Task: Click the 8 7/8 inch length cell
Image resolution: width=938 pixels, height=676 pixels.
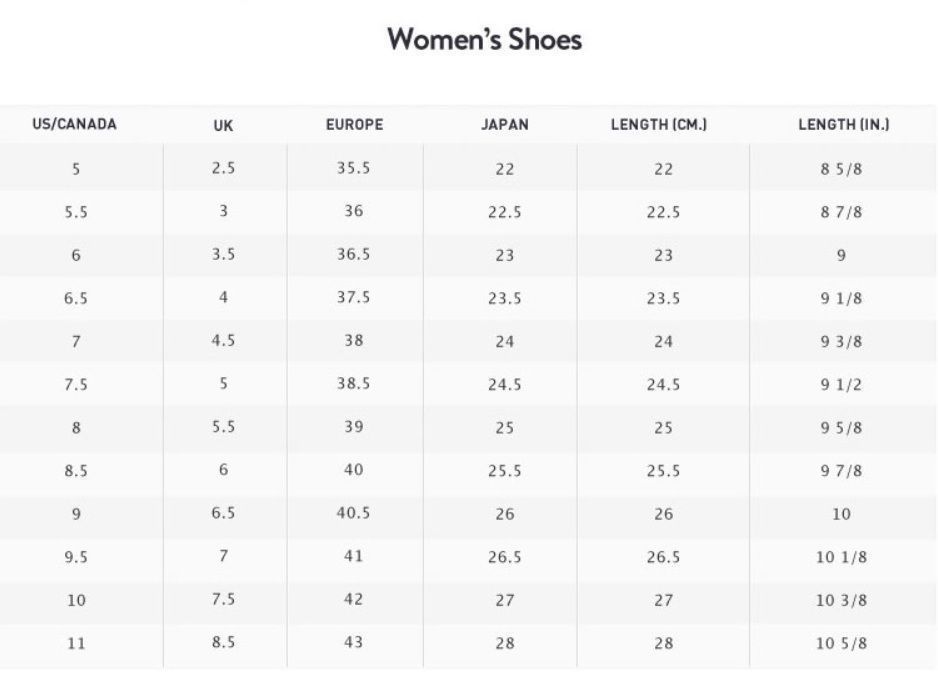Action: coord(841,212)
